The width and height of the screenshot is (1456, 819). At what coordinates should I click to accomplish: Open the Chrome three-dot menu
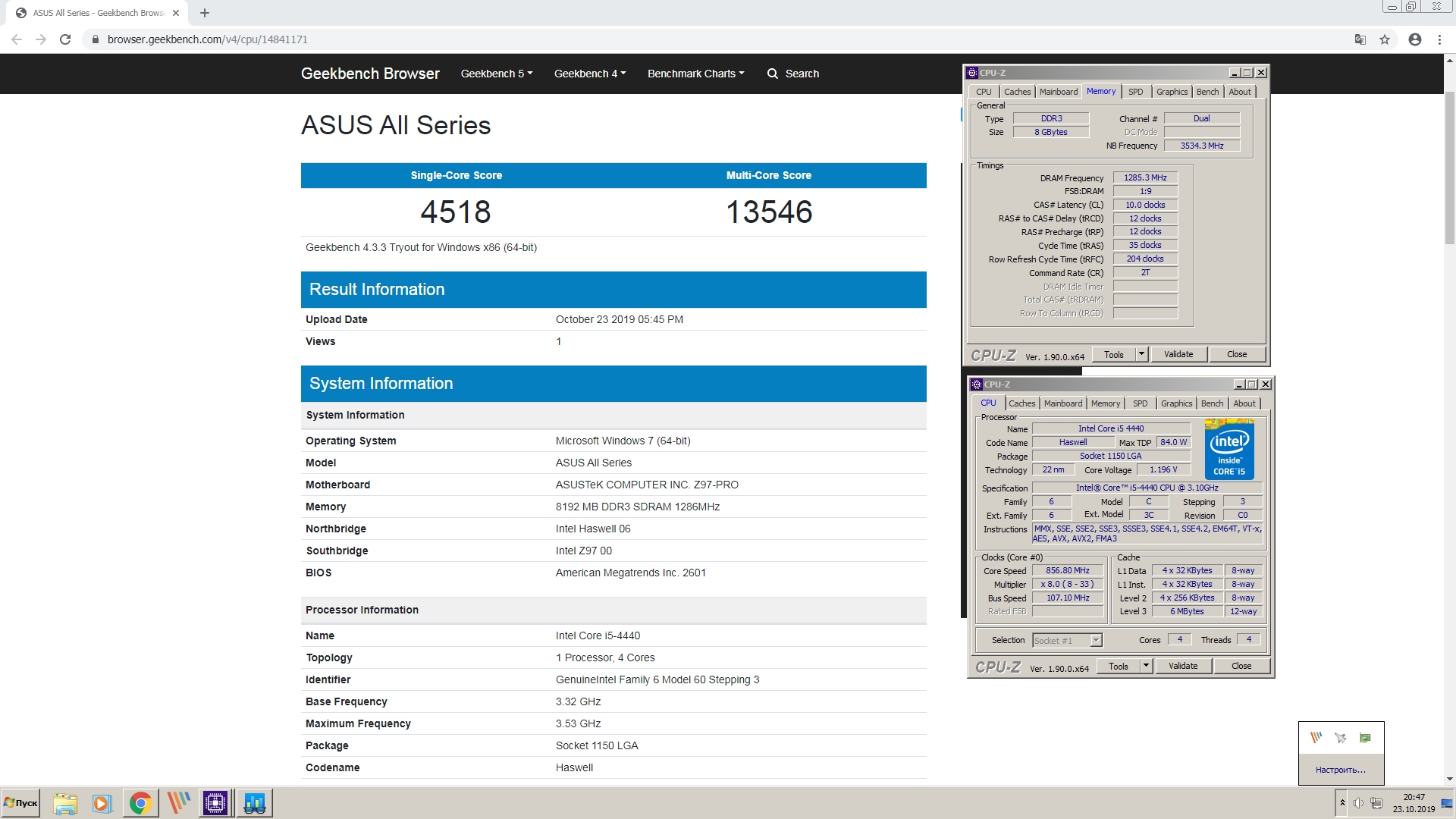click(1439, 39)
